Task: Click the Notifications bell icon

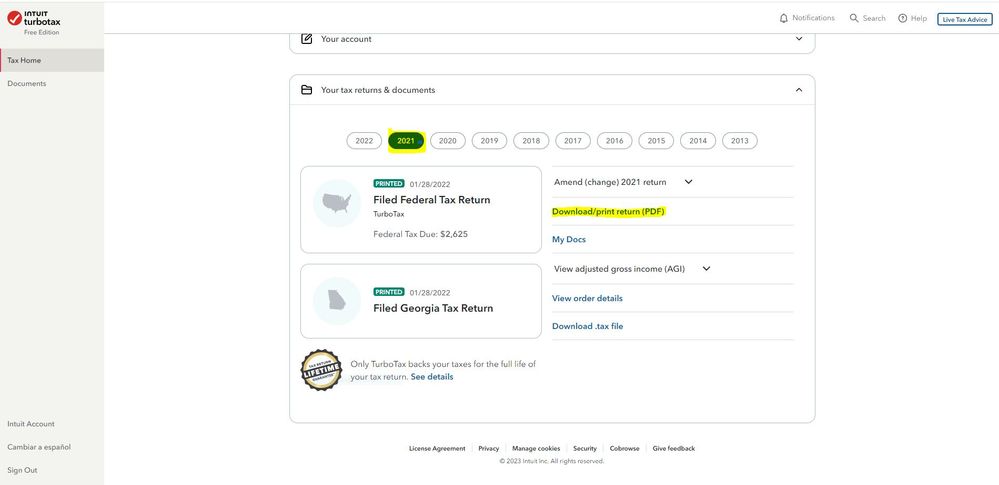Action: (x=784, y=18)
